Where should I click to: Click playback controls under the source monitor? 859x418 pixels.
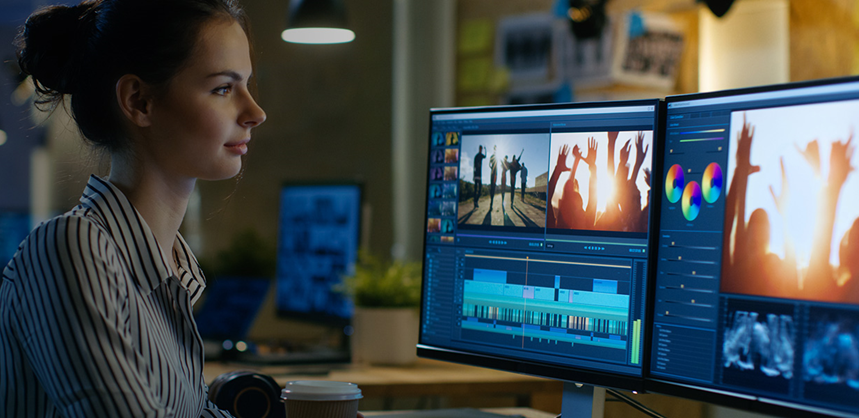point(497,242)
